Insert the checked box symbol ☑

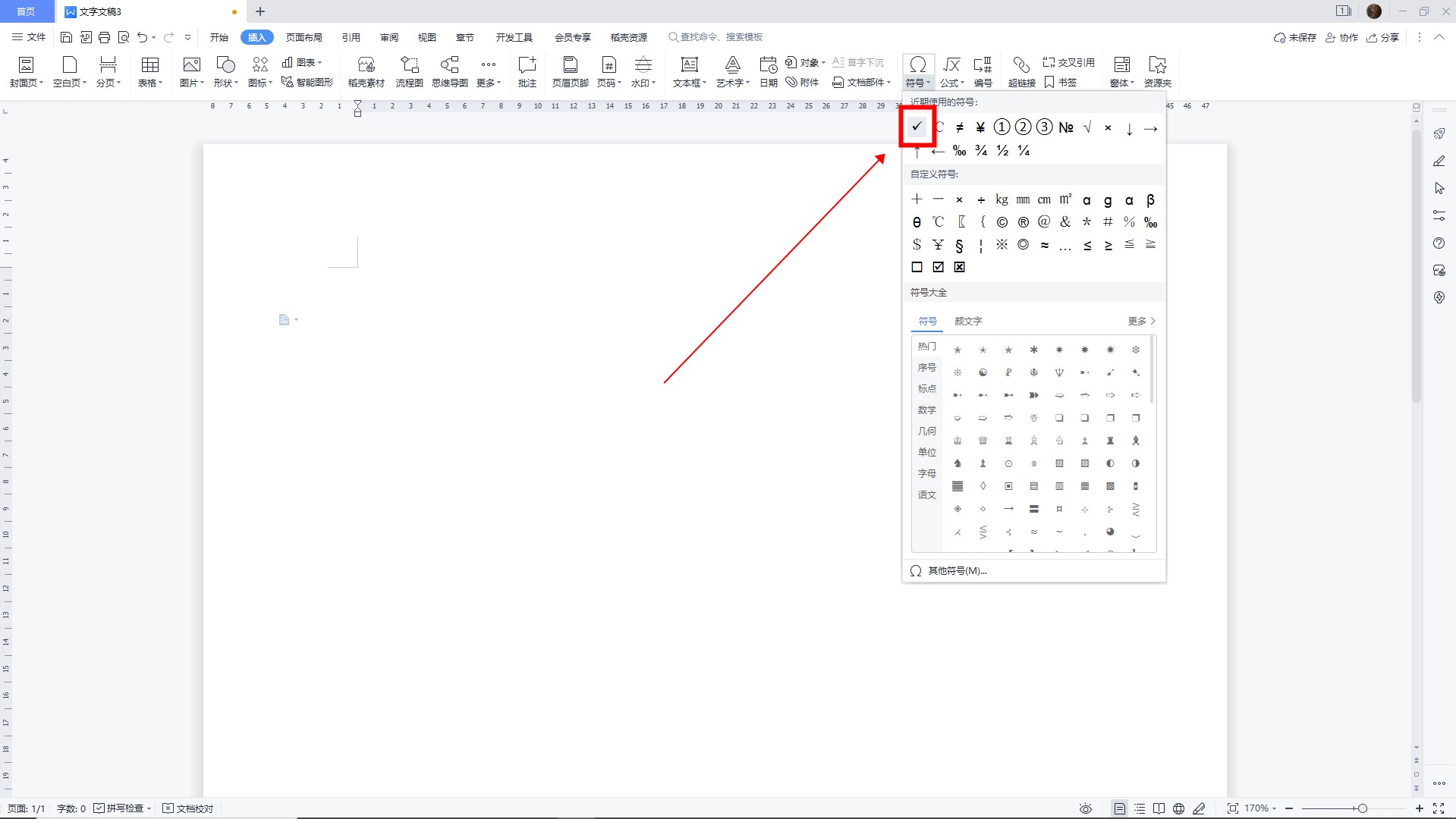(939, 267)
